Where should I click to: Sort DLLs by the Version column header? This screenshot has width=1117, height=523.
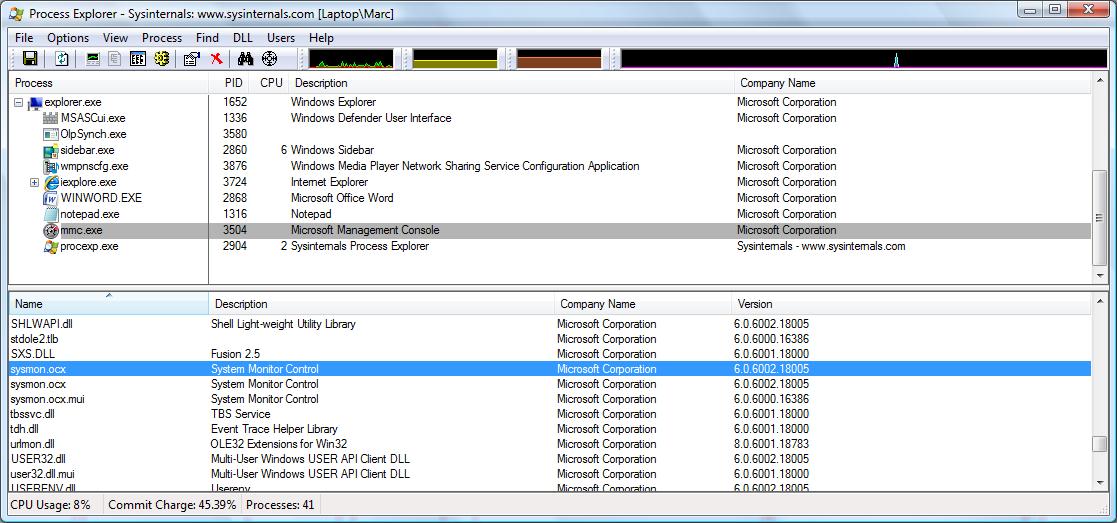click(x=910, y=304)
